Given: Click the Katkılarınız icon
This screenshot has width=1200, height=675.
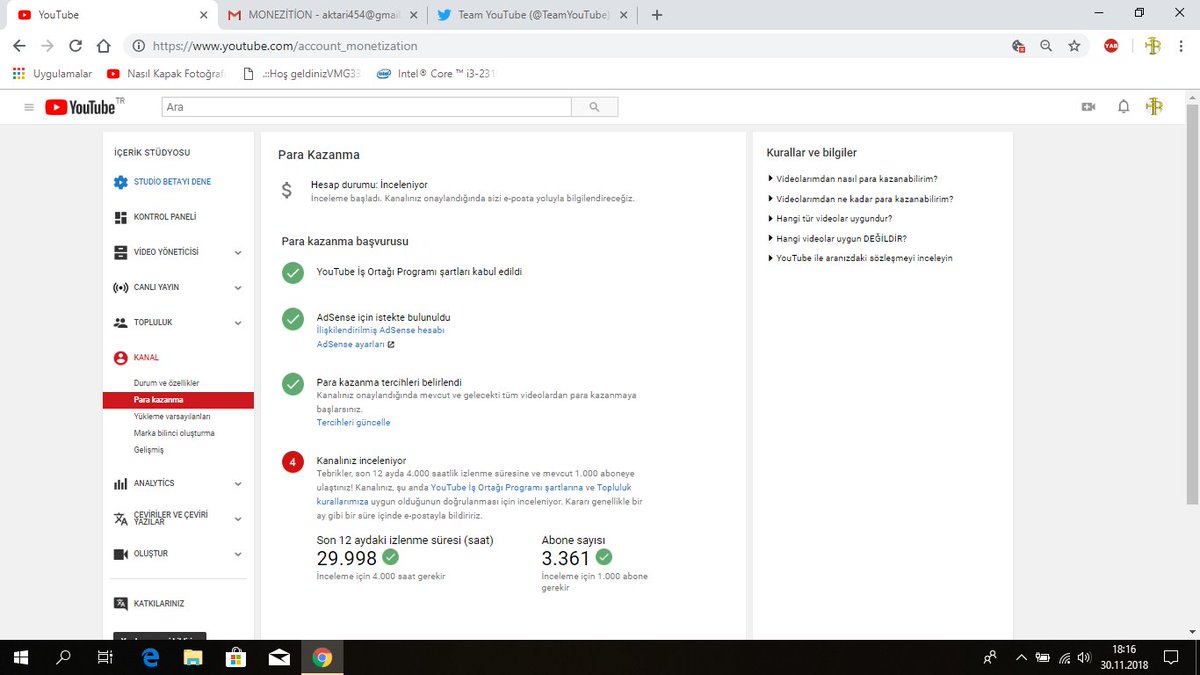Looking at the screenshot, I should [121, 604].
